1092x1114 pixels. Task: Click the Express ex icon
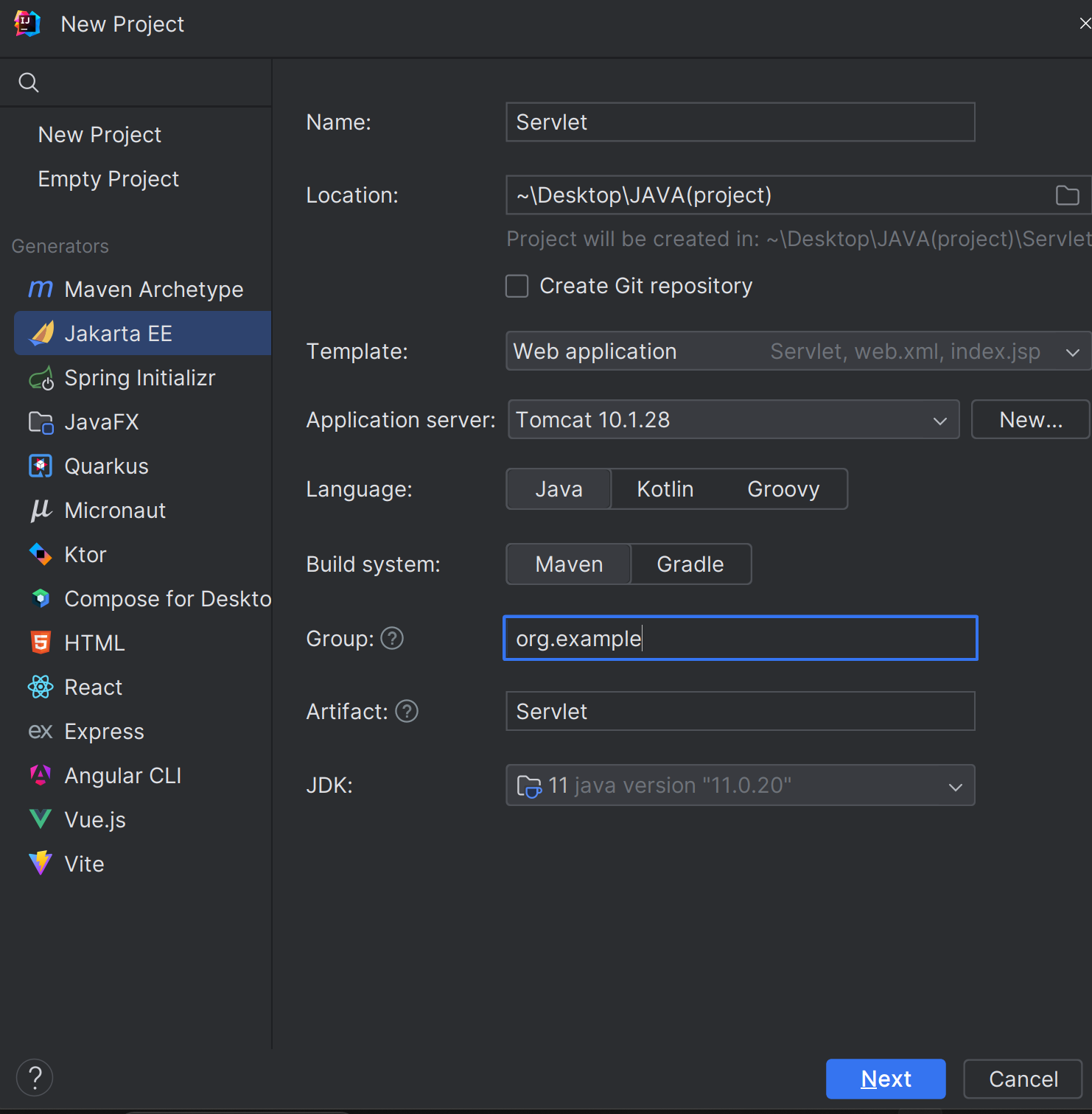(x=41, y=732)
